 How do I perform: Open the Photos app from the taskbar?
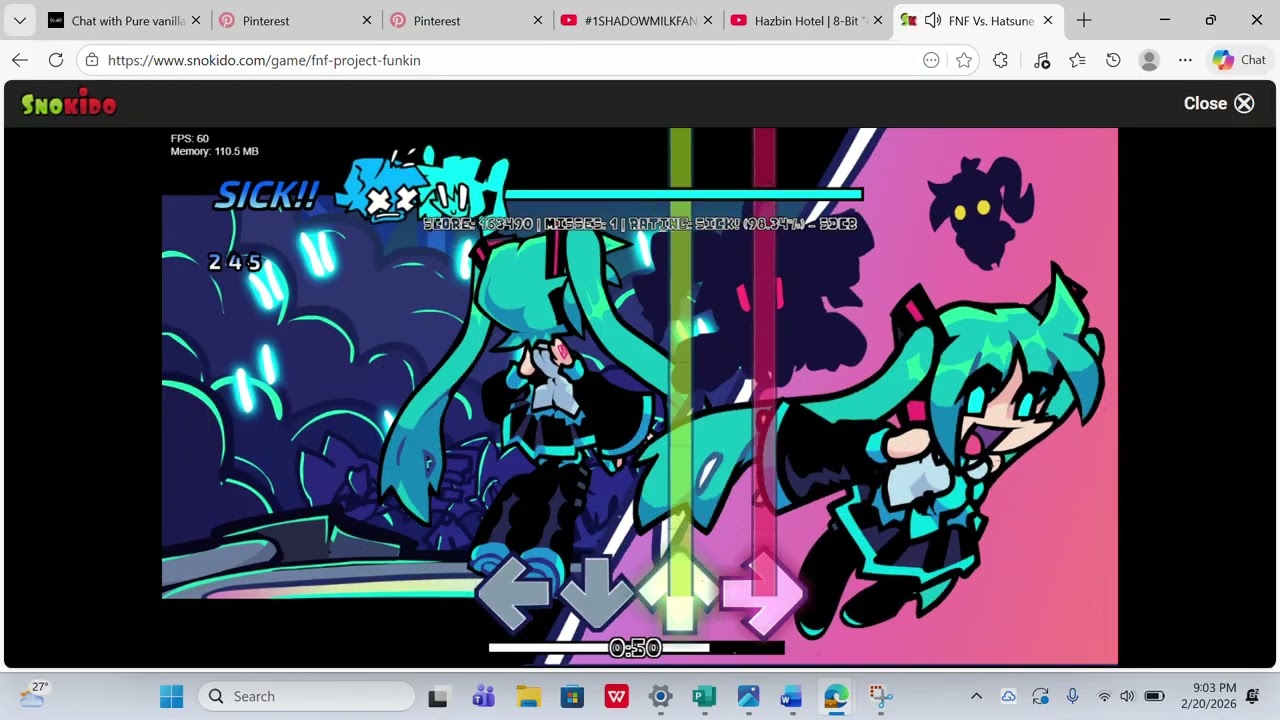pos(748,696)
